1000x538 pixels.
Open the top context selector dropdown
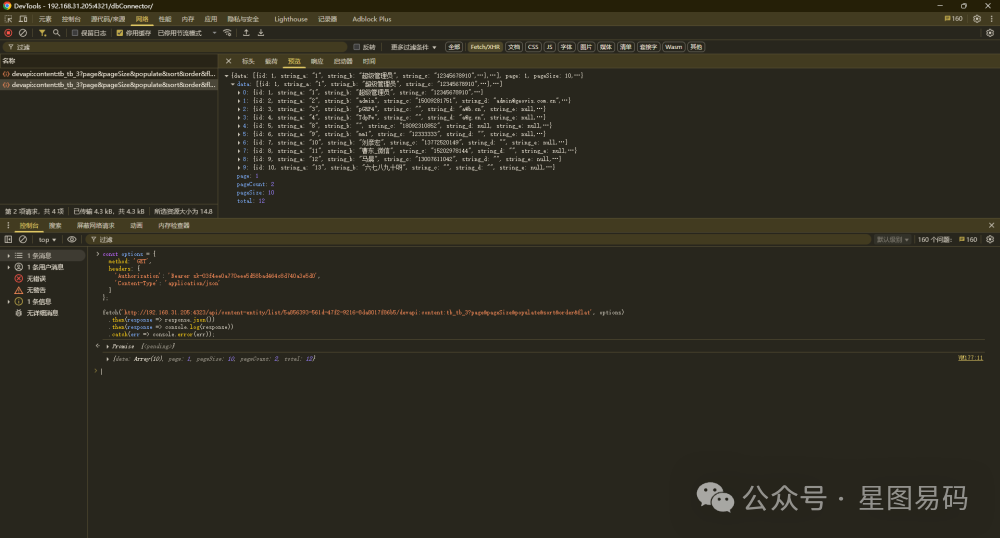point(47,240)
